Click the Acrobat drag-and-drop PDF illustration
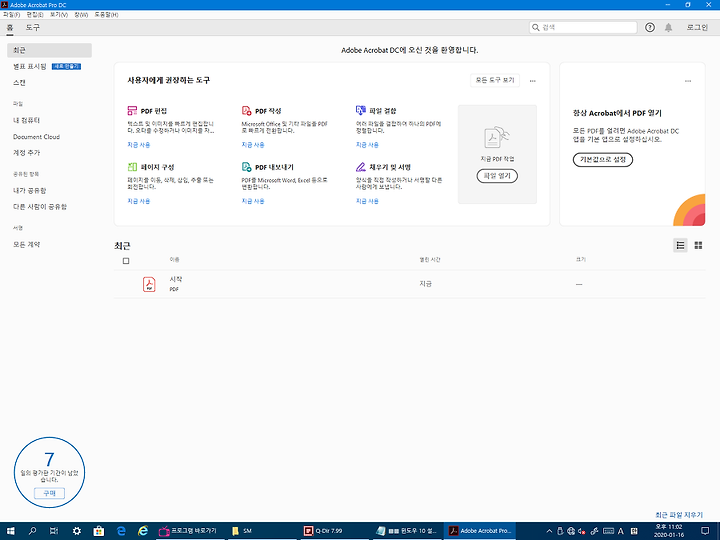Image resolution: width=720 pixels, height=540 pixels. coord(497,137)
